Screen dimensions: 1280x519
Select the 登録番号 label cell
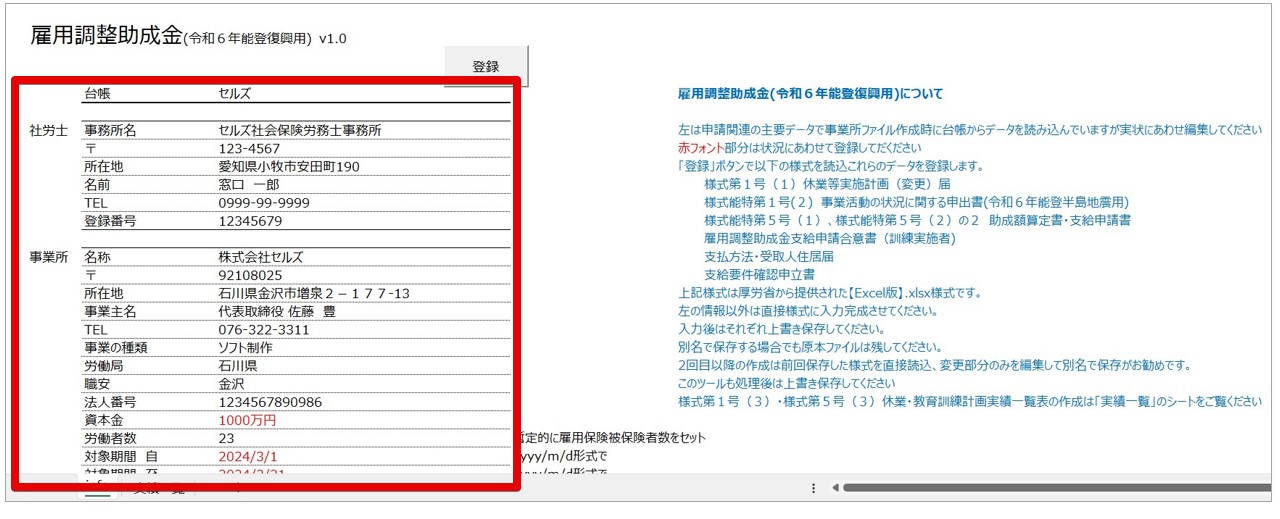110,220
